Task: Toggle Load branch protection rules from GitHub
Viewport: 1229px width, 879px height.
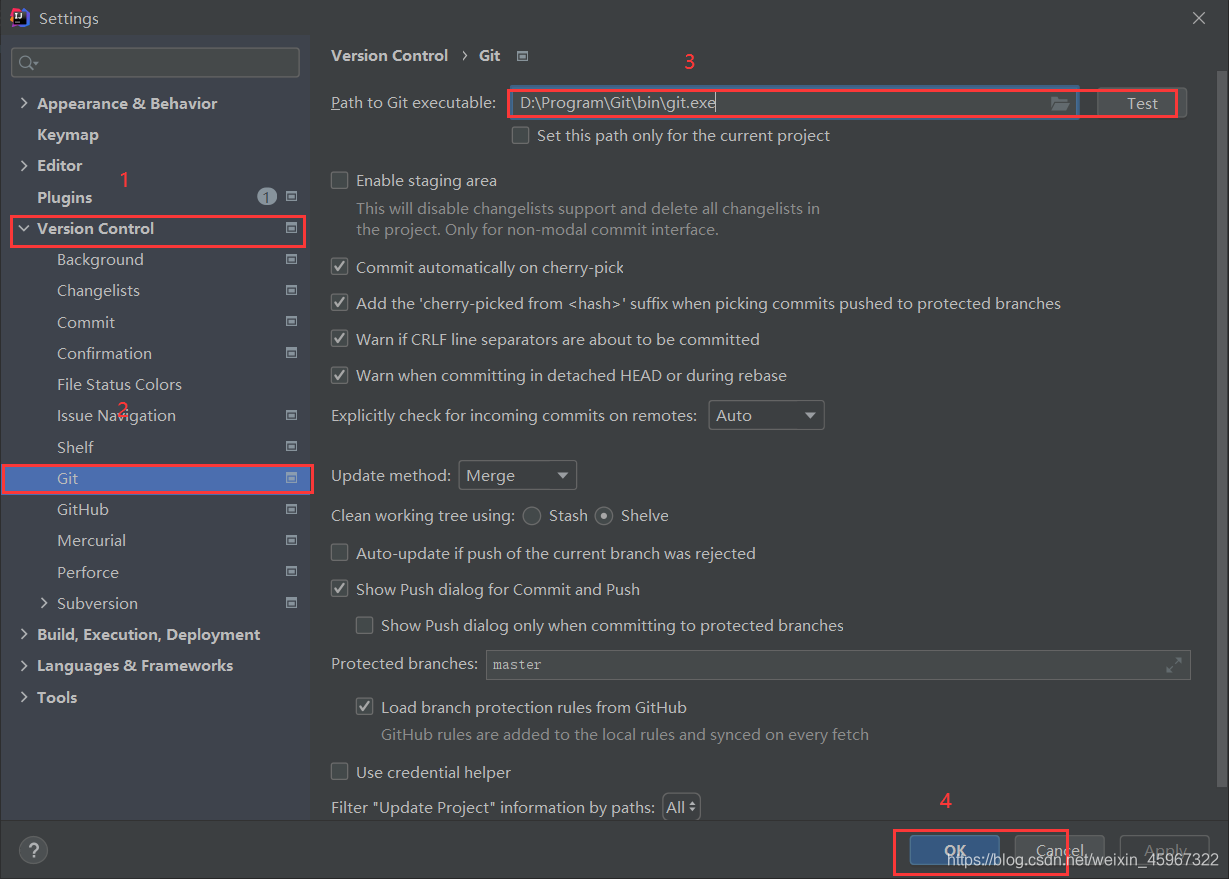Action: point(365,707)
